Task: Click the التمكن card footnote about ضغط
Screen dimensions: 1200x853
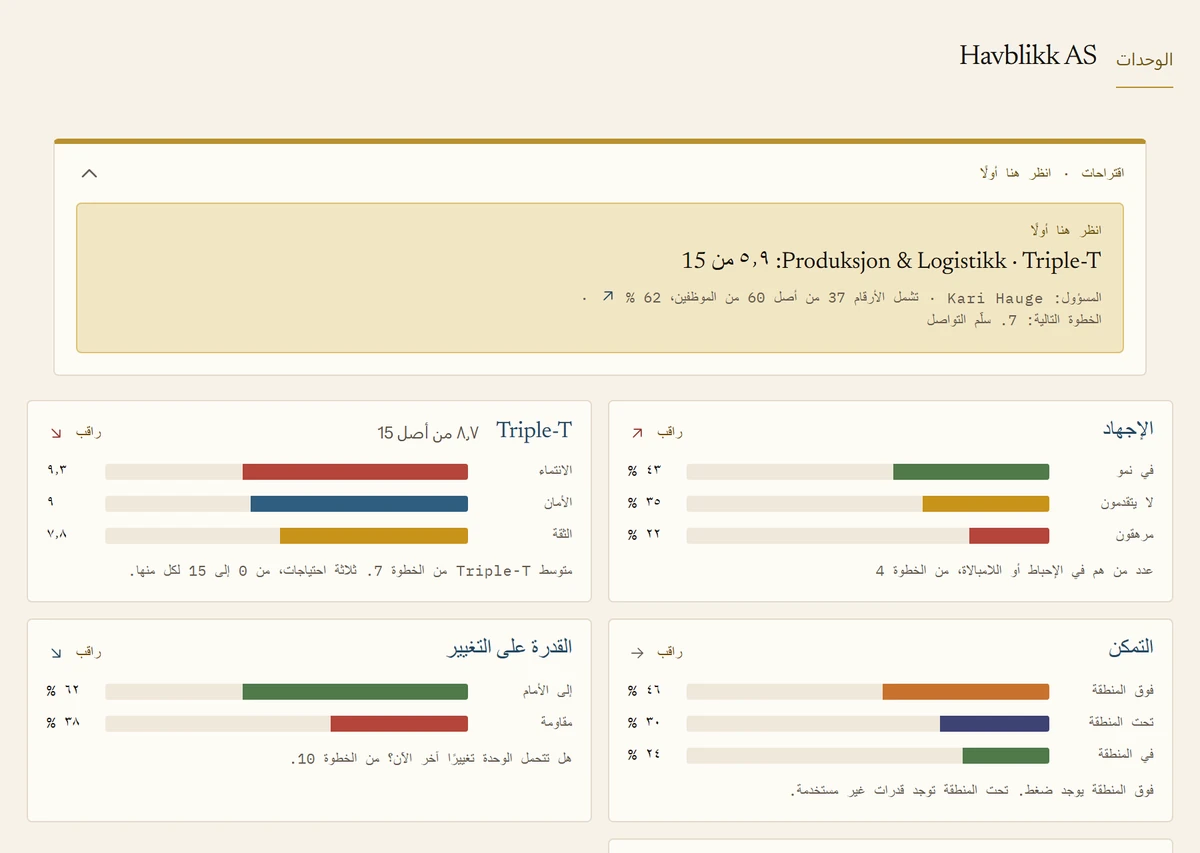Action: click(x=972, y=791)
